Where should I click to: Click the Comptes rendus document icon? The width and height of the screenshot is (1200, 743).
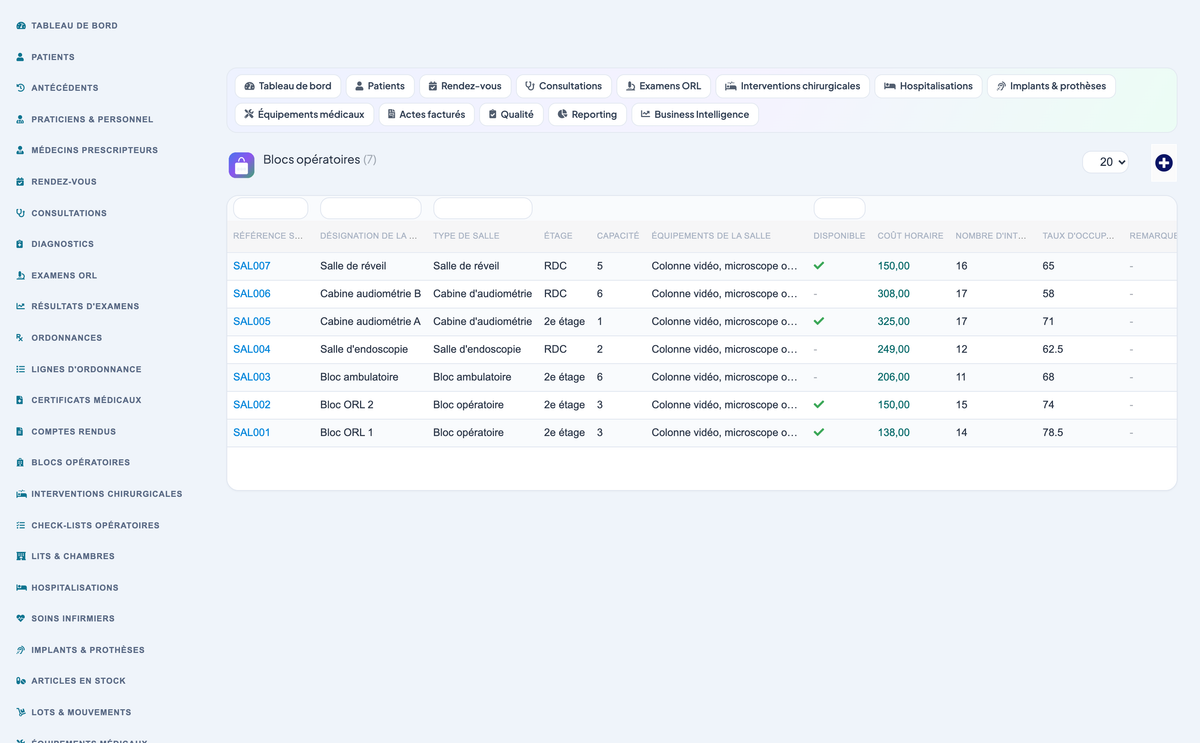(x=21, y=432)
